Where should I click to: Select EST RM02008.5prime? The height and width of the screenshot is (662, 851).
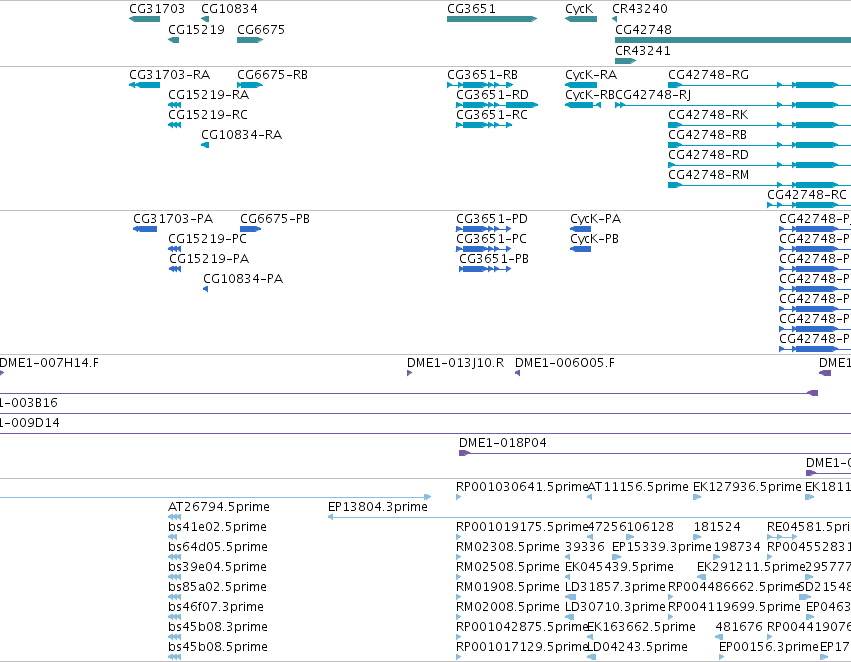[507, 607]
